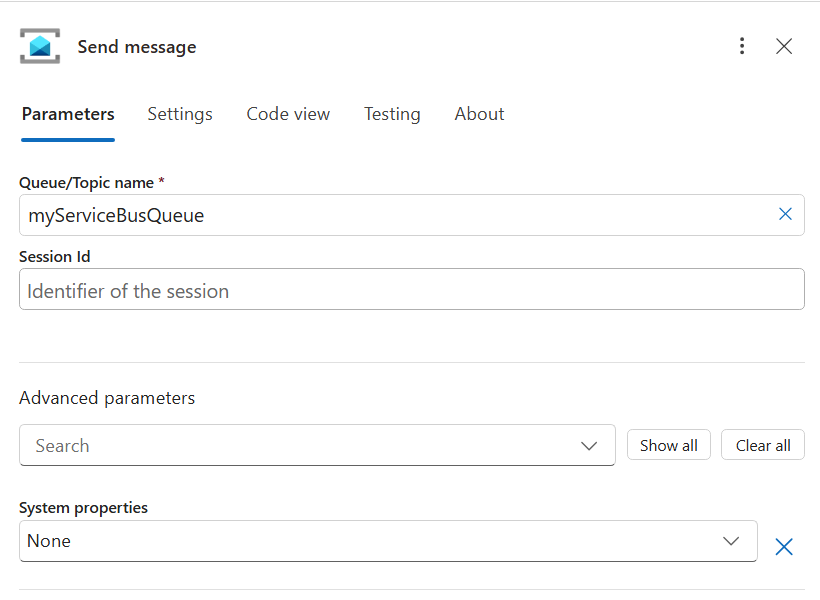Viewport: 820px width, 600px height.
Task: Switch to the Settings tab
Action: pyautogui.click(x=180, y=114)
